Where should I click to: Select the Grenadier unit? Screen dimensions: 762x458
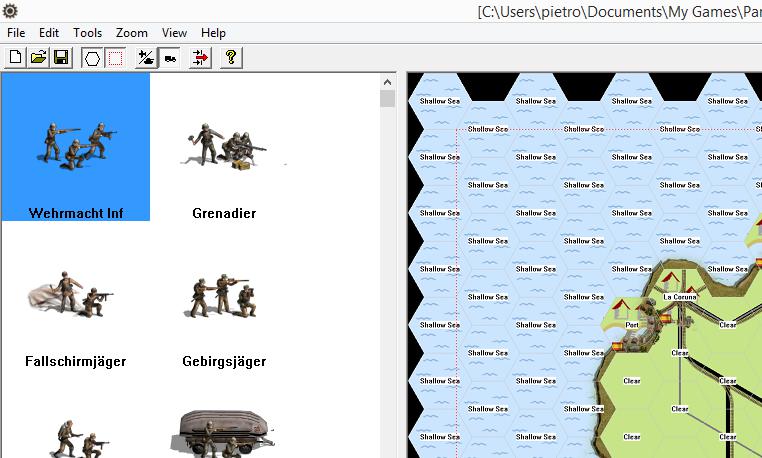[x=224, y=147]
